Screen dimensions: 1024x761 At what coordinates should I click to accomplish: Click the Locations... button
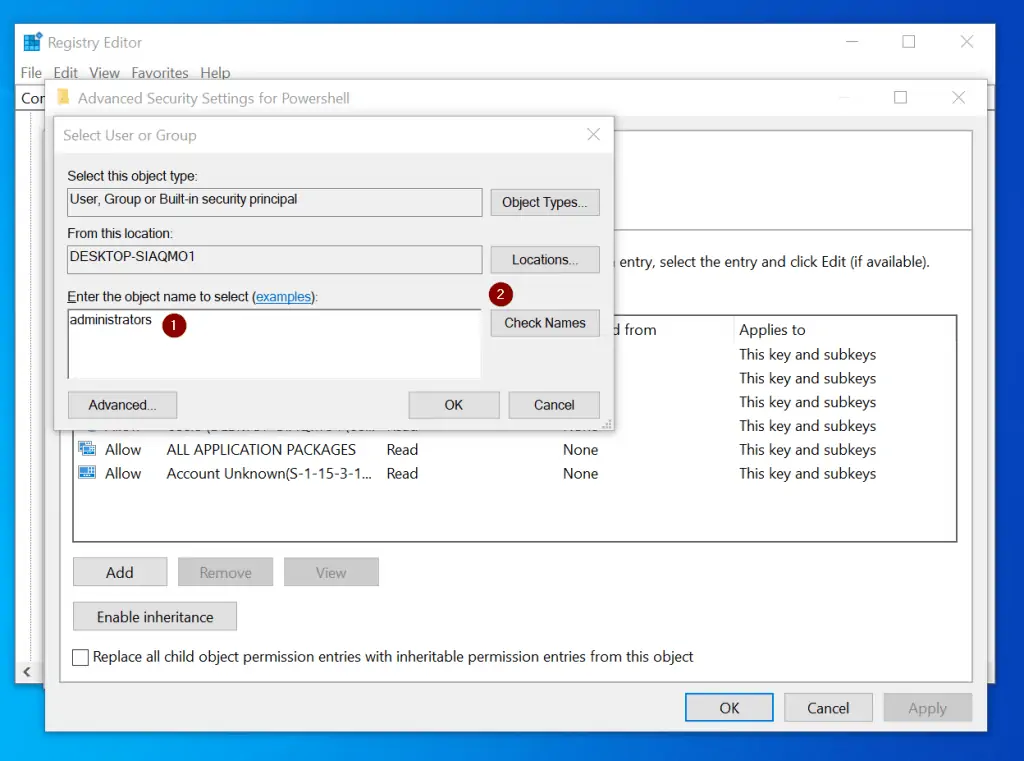[545, 259]
